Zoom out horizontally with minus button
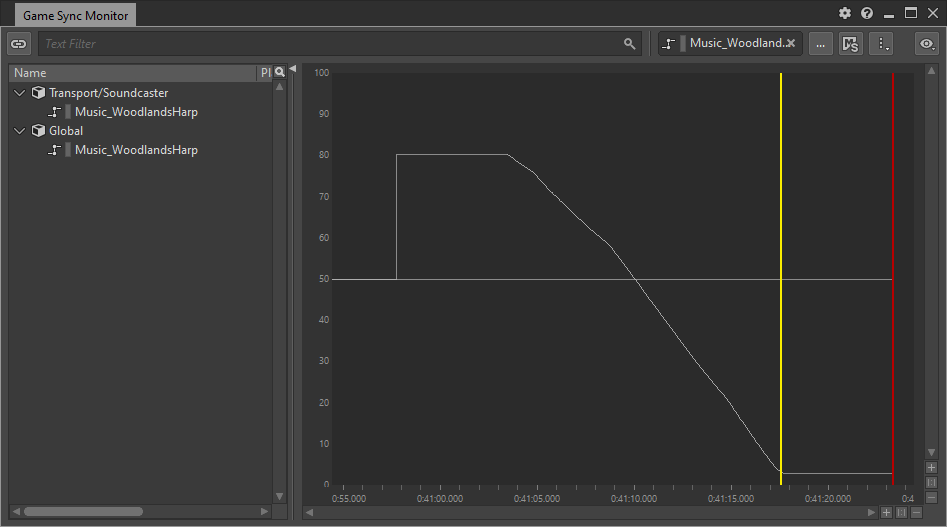The width and height of the screenshot is (947, 527). coord(915,513)
